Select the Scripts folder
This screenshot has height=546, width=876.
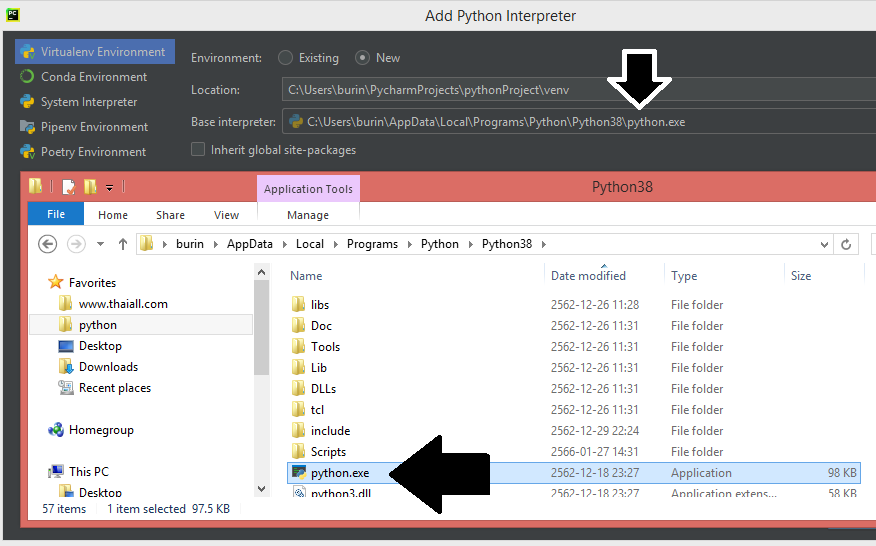tap(319, 452)
